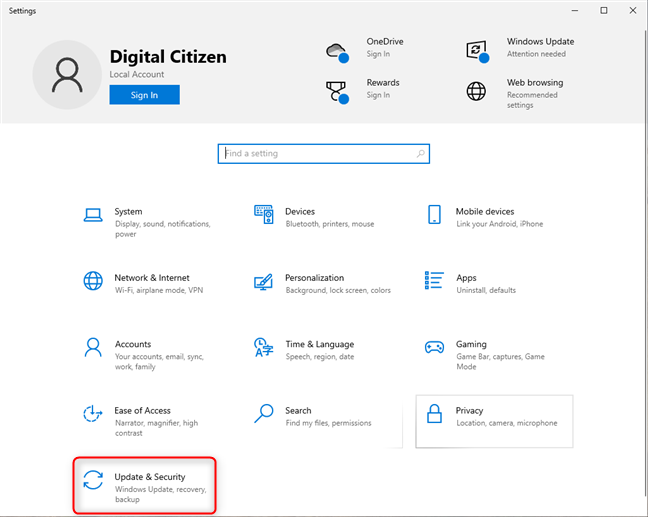Screen dimensions: 648x517
Task: Open the Ease of Access icon
Action: pos(93,413)
